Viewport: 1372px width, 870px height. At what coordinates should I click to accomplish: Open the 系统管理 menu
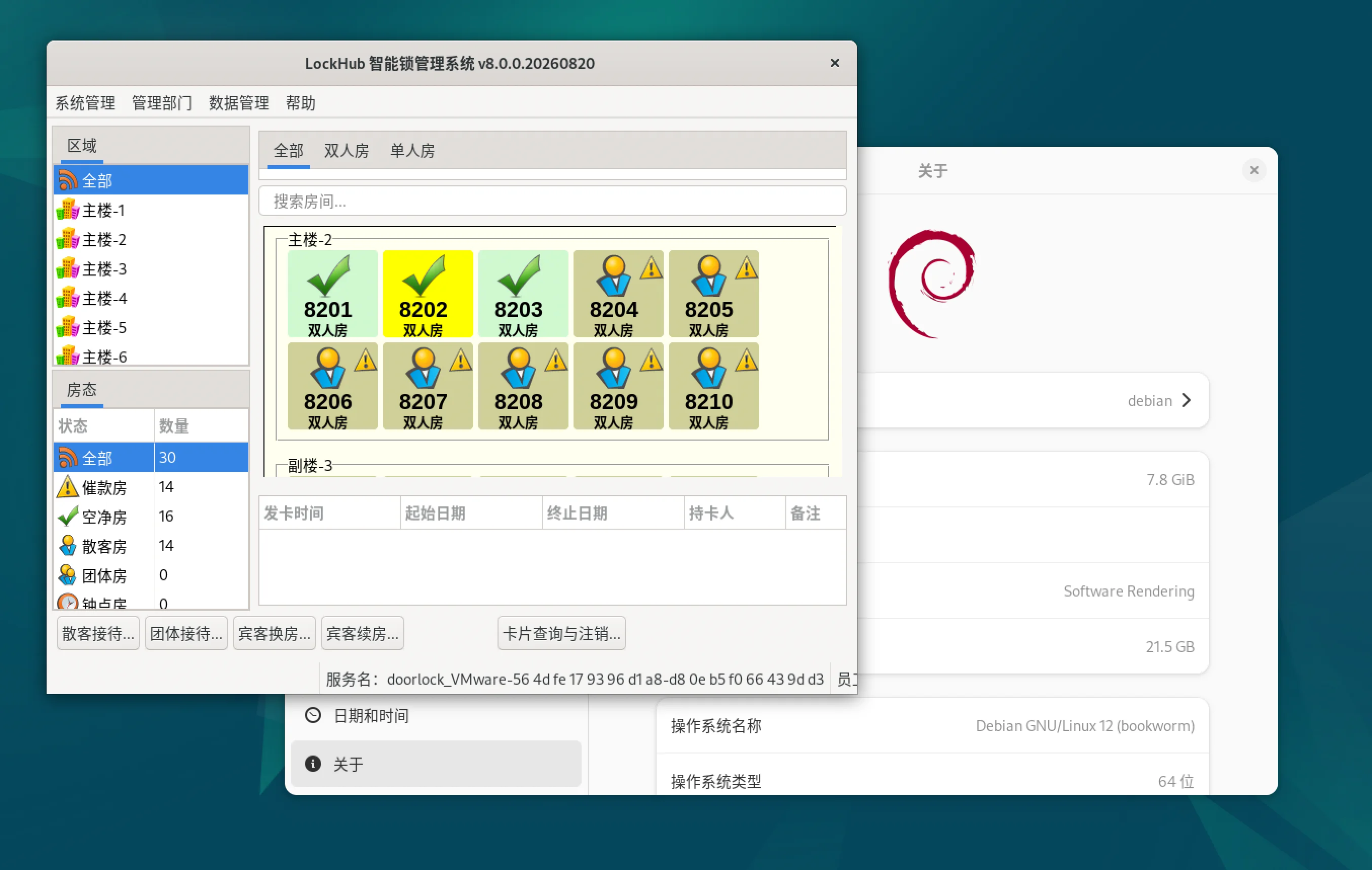85,103
